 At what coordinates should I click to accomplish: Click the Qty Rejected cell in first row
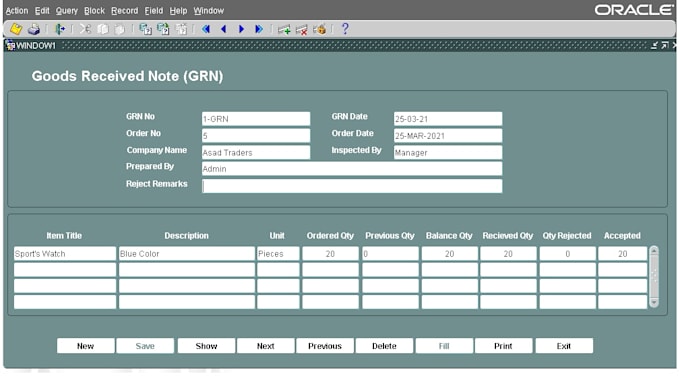pyautogui.click(x=568, y=254)
